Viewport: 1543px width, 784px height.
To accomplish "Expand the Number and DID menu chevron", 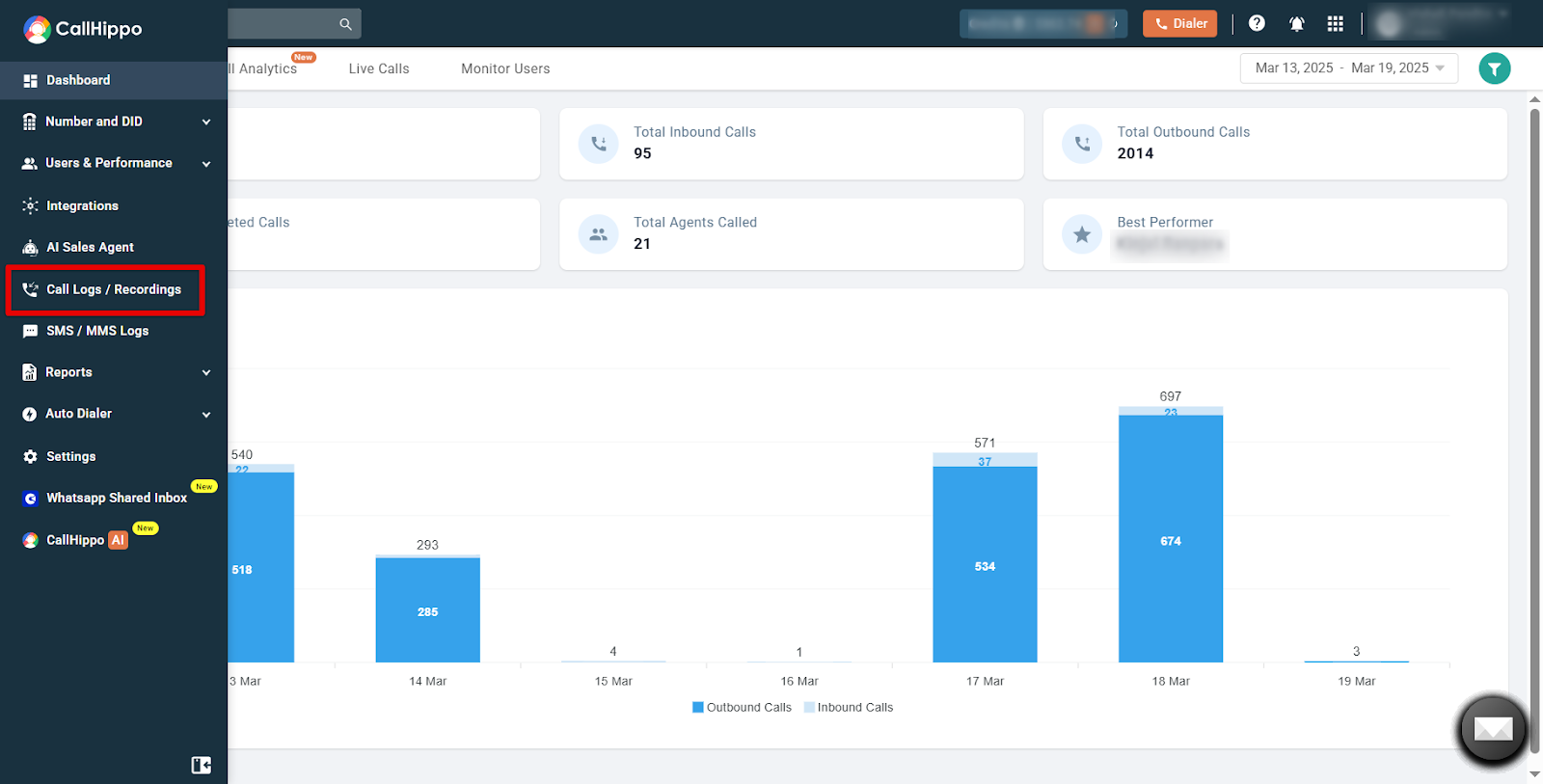I will (x=206, y=122).
